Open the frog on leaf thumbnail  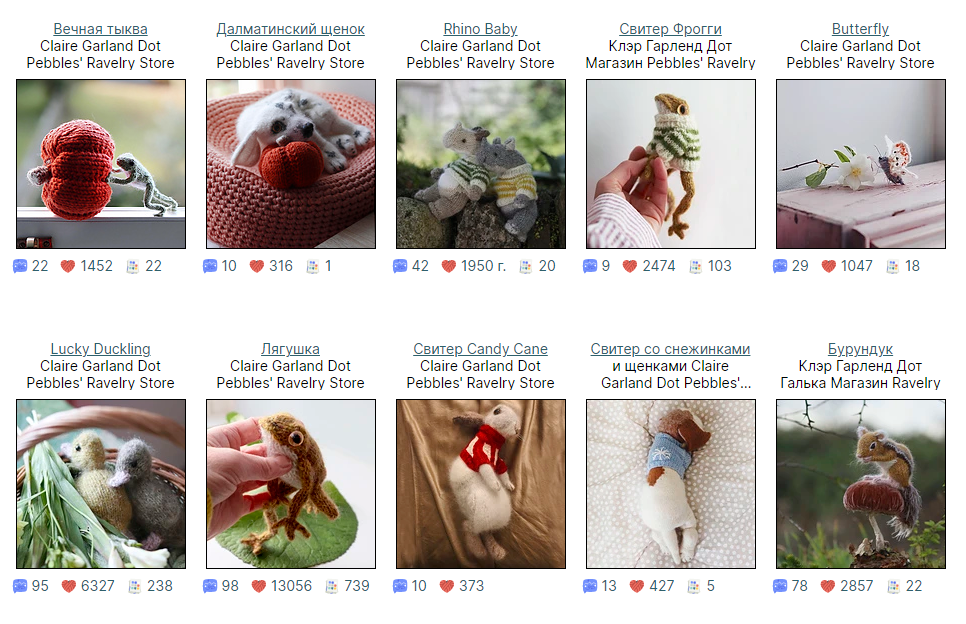coord(291,484)
